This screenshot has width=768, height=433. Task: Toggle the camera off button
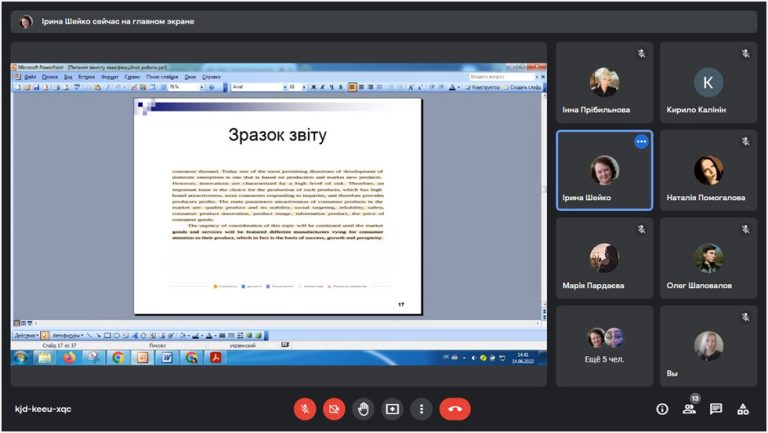(x=334, y=409)
